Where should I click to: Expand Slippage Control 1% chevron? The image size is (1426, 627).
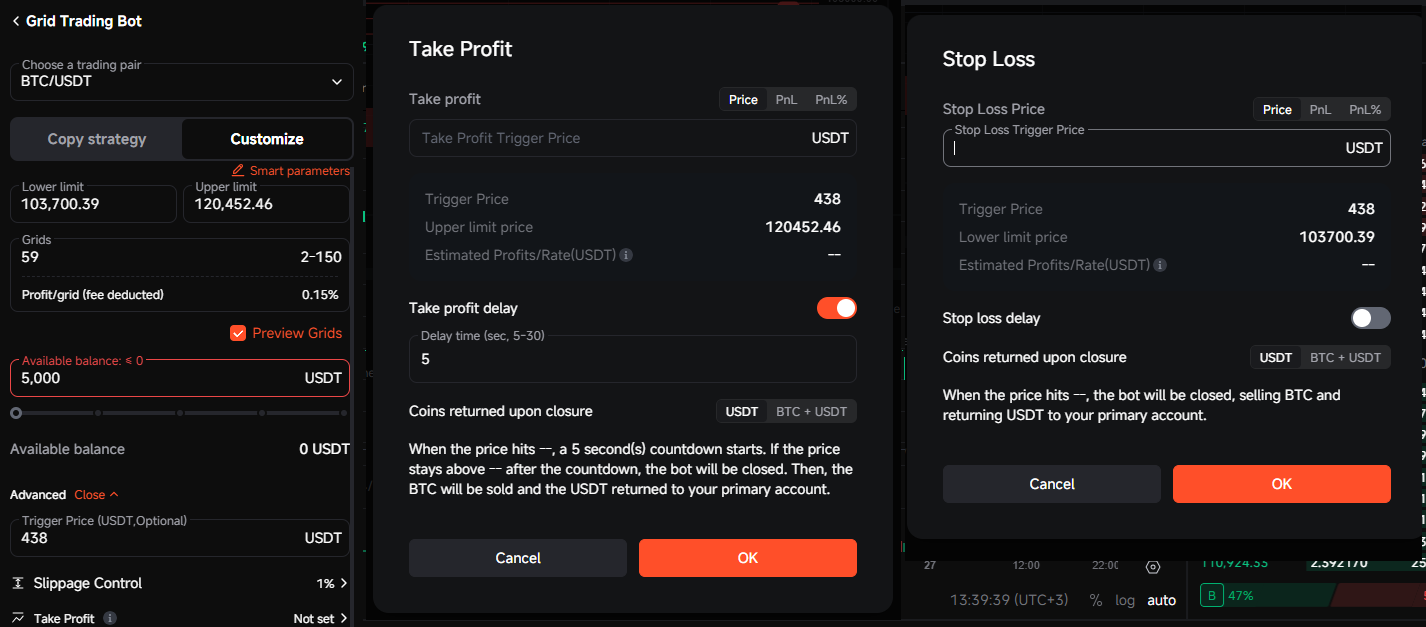[x=344, y=583]
